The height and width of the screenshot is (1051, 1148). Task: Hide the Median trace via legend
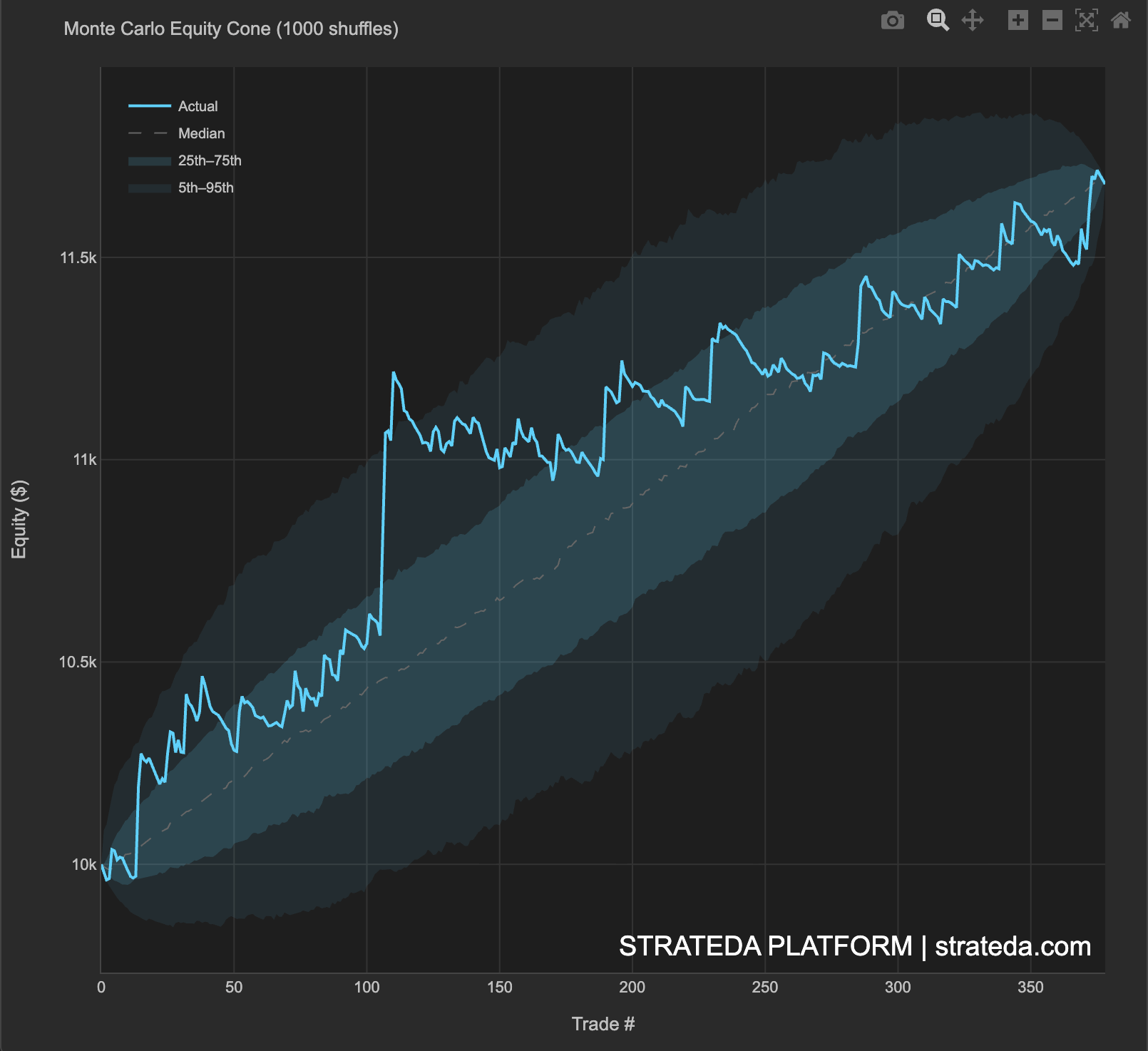pos(200,133)
